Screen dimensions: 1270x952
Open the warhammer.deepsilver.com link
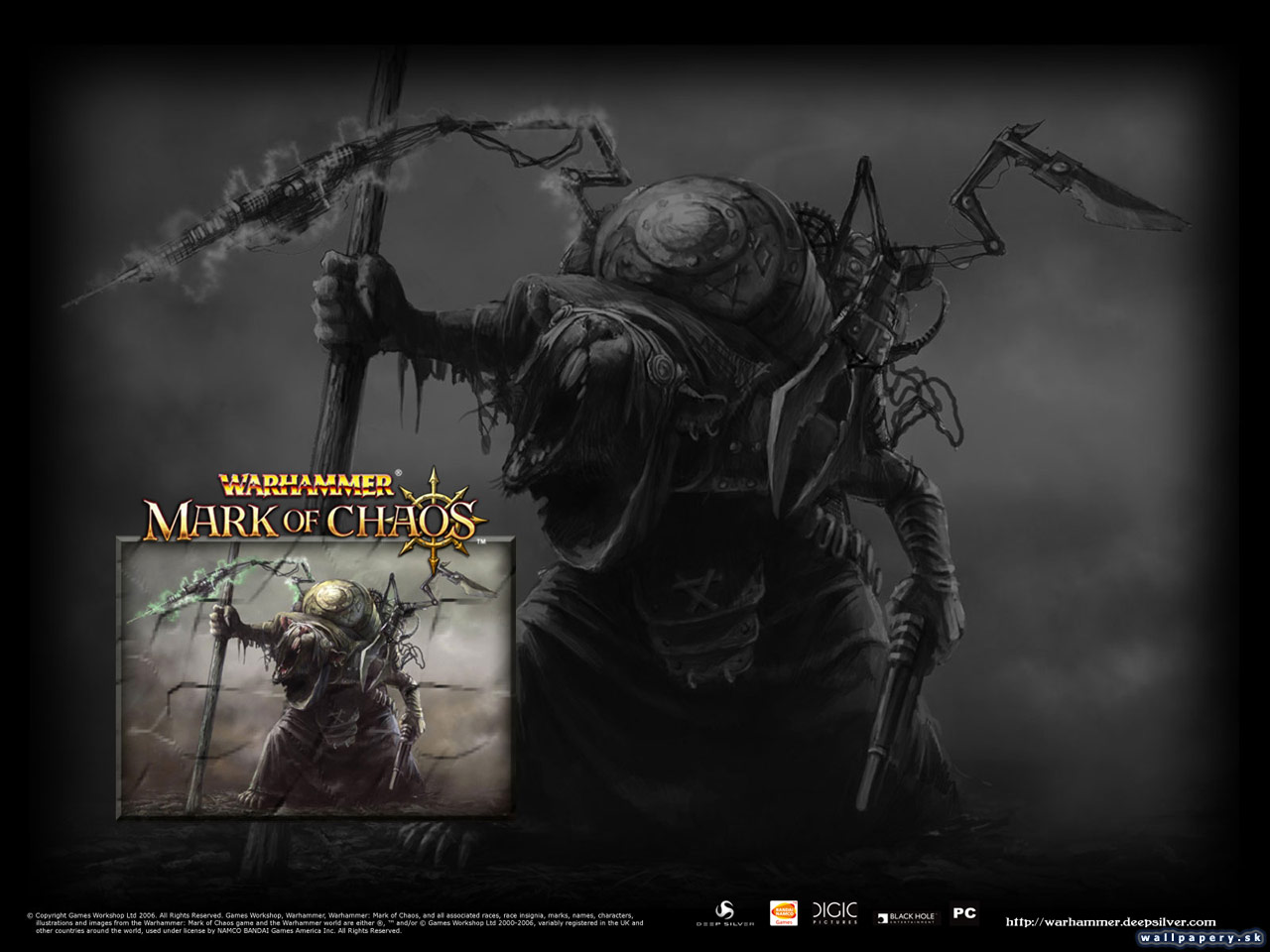[x=1110, y=922]
